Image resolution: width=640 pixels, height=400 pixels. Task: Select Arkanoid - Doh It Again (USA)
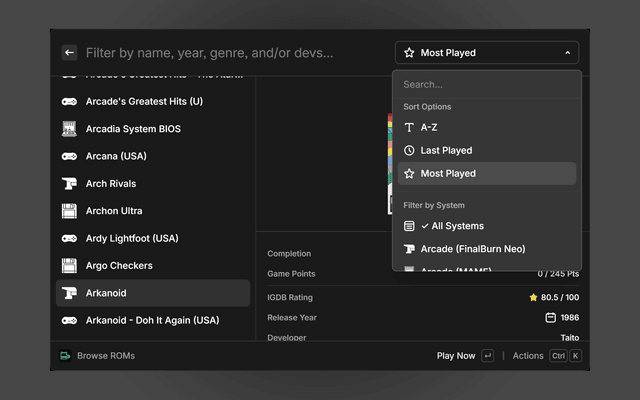153,320
